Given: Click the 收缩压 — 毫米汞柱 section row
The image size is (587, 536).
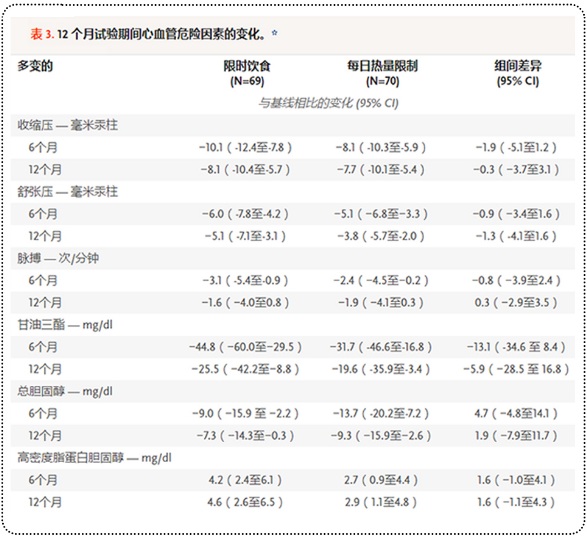Looking at the screenshot, I should pos(293,125).
